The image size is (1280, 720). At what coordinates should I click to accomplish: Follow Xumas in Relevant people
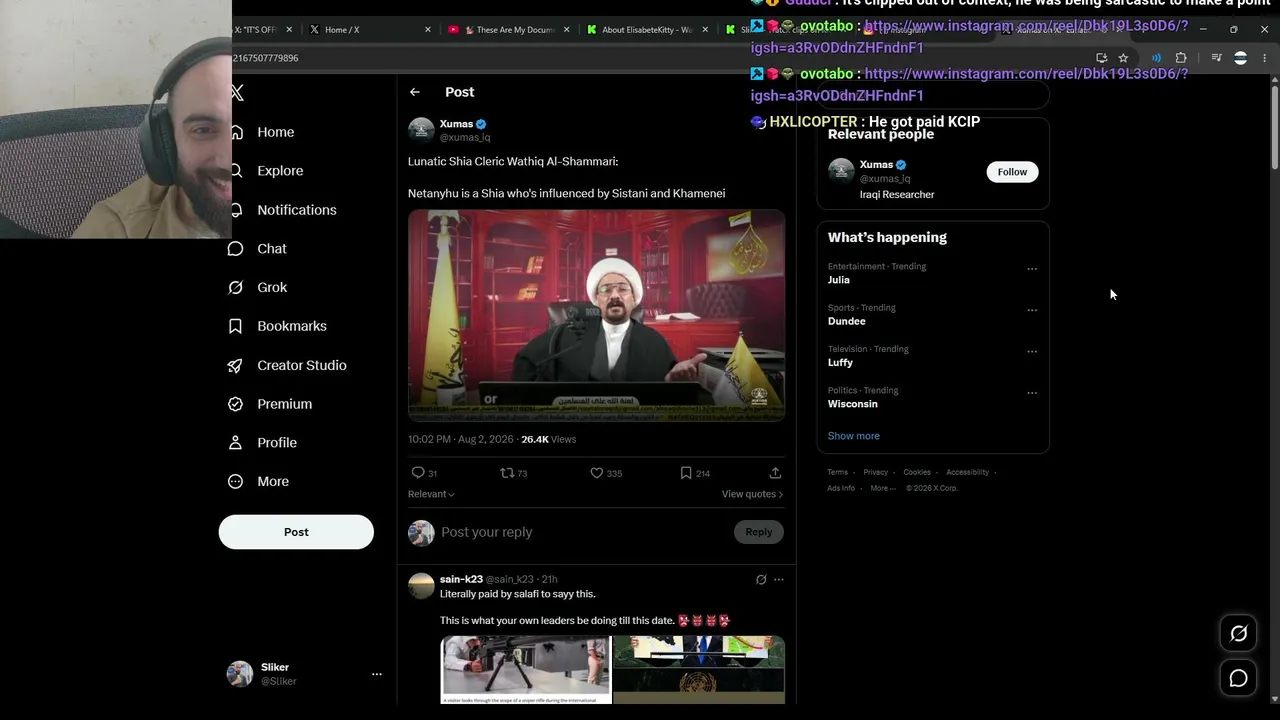tap(1012, 172)
